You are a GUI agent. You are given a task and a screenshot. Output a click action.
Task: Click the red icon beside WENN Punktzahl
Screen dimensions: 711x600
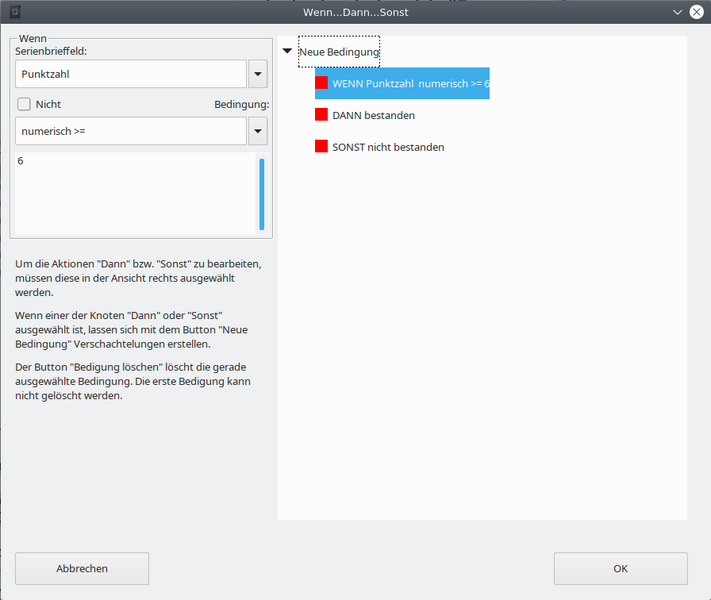tap(322, 84)
